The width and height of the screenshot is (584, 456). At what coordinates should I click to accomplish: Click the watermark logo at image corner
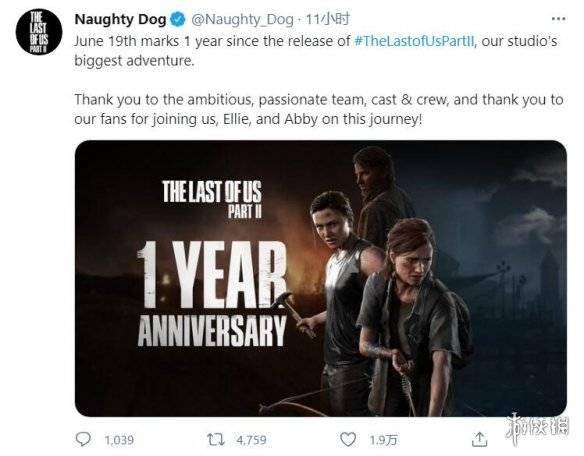point(537,428)
